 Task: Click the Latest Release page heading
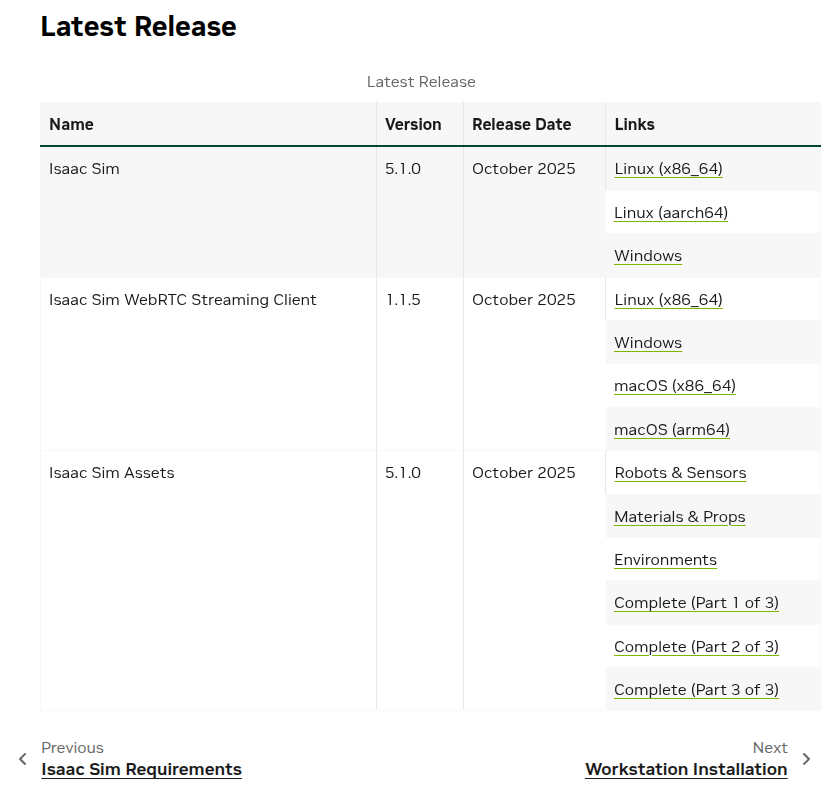[x=139, y=26]
